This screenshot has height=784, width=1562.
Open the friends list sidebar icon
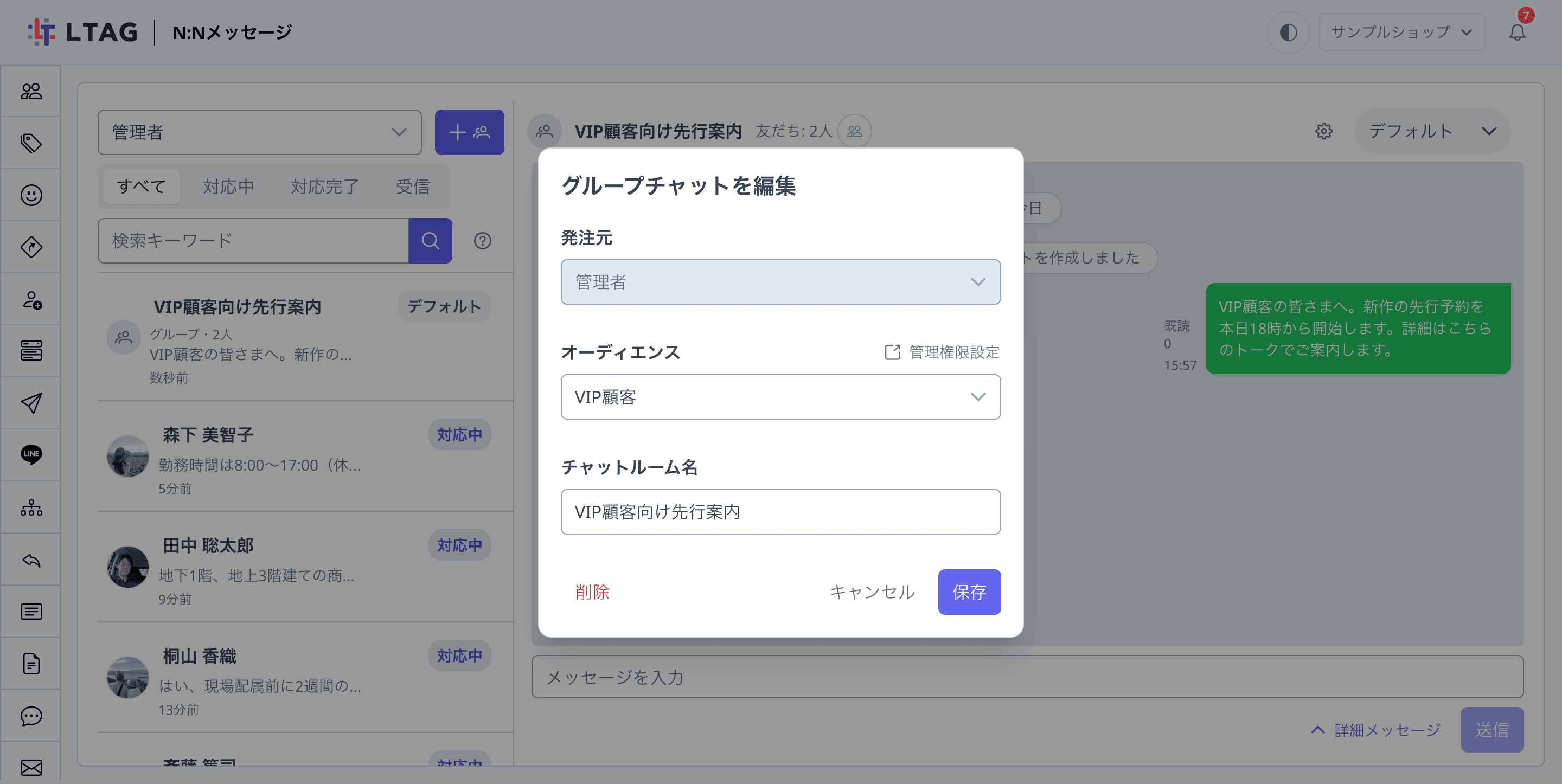point(31,92)
